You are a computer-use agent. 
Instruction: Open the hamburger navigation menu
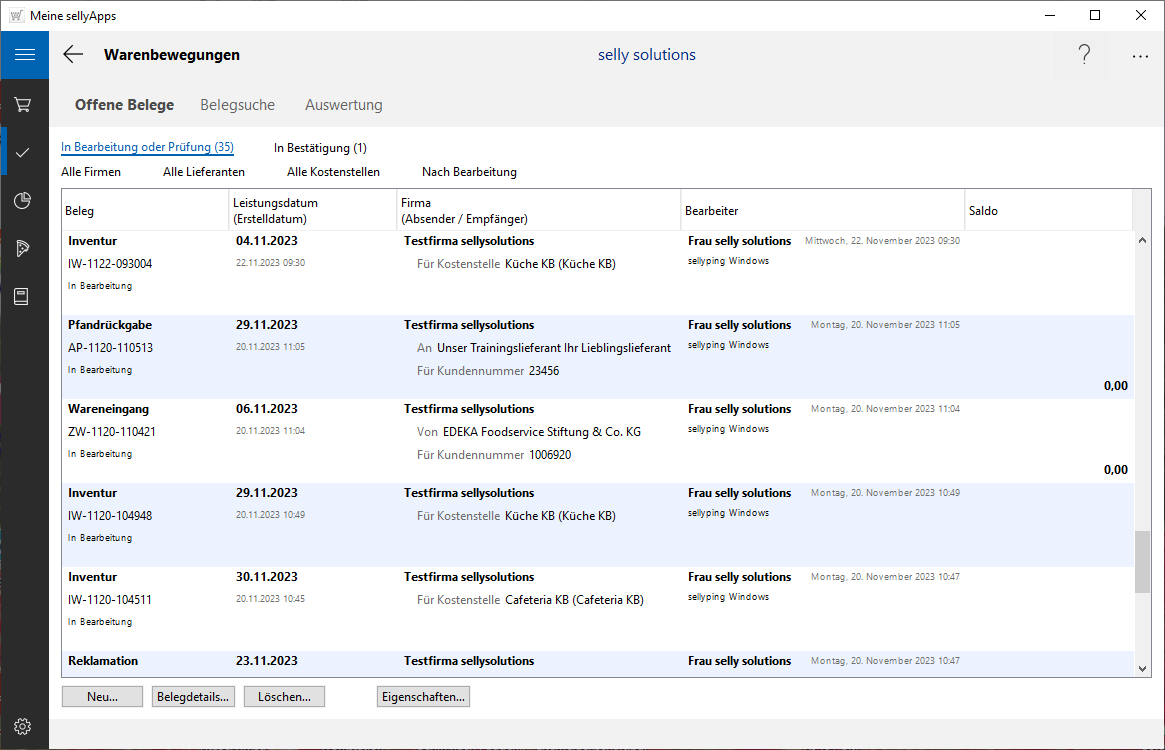(x=24, y=55)
